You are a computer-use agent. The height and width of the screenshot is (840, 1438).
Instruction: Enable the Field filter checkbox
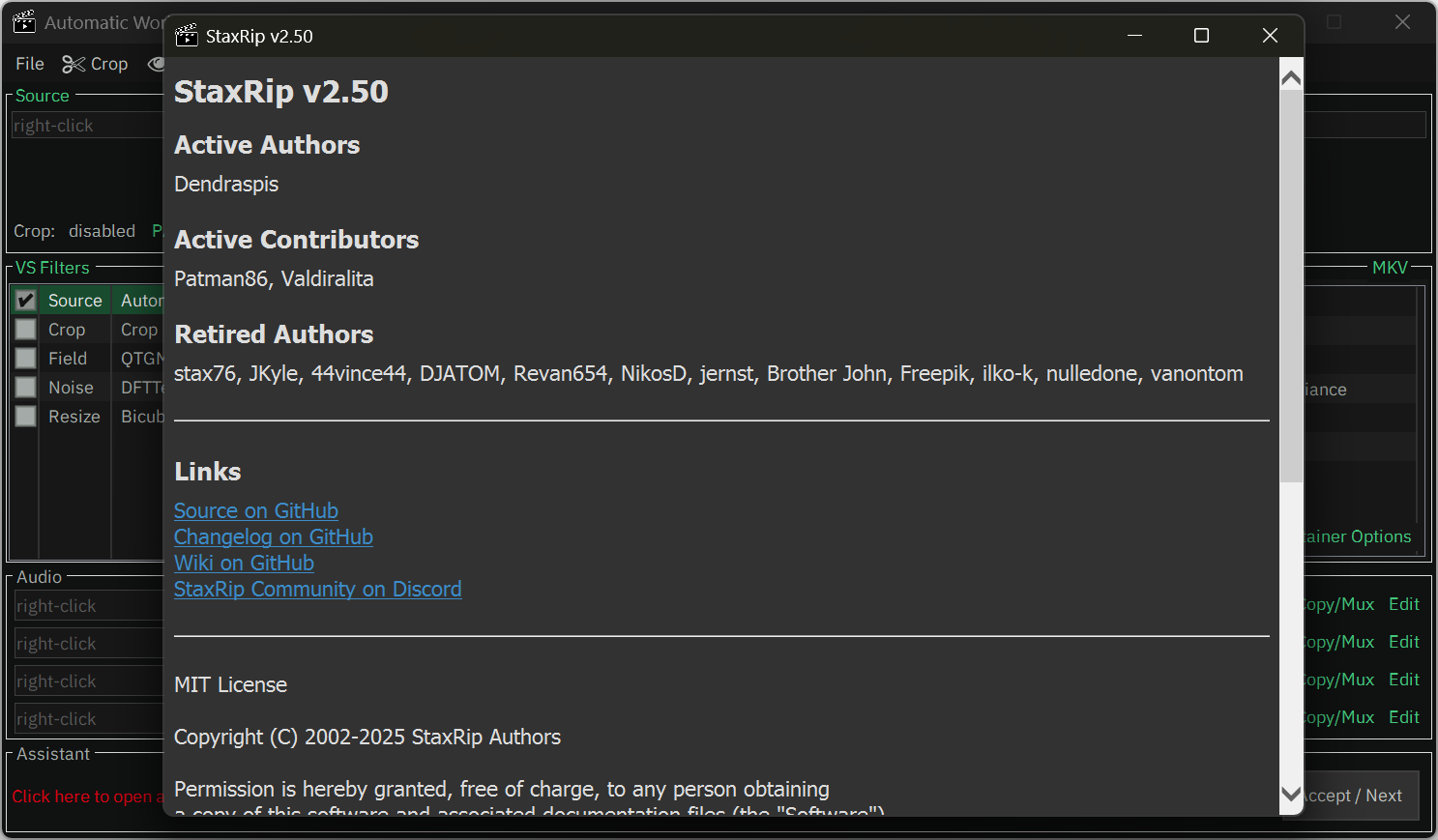point(26,359)
